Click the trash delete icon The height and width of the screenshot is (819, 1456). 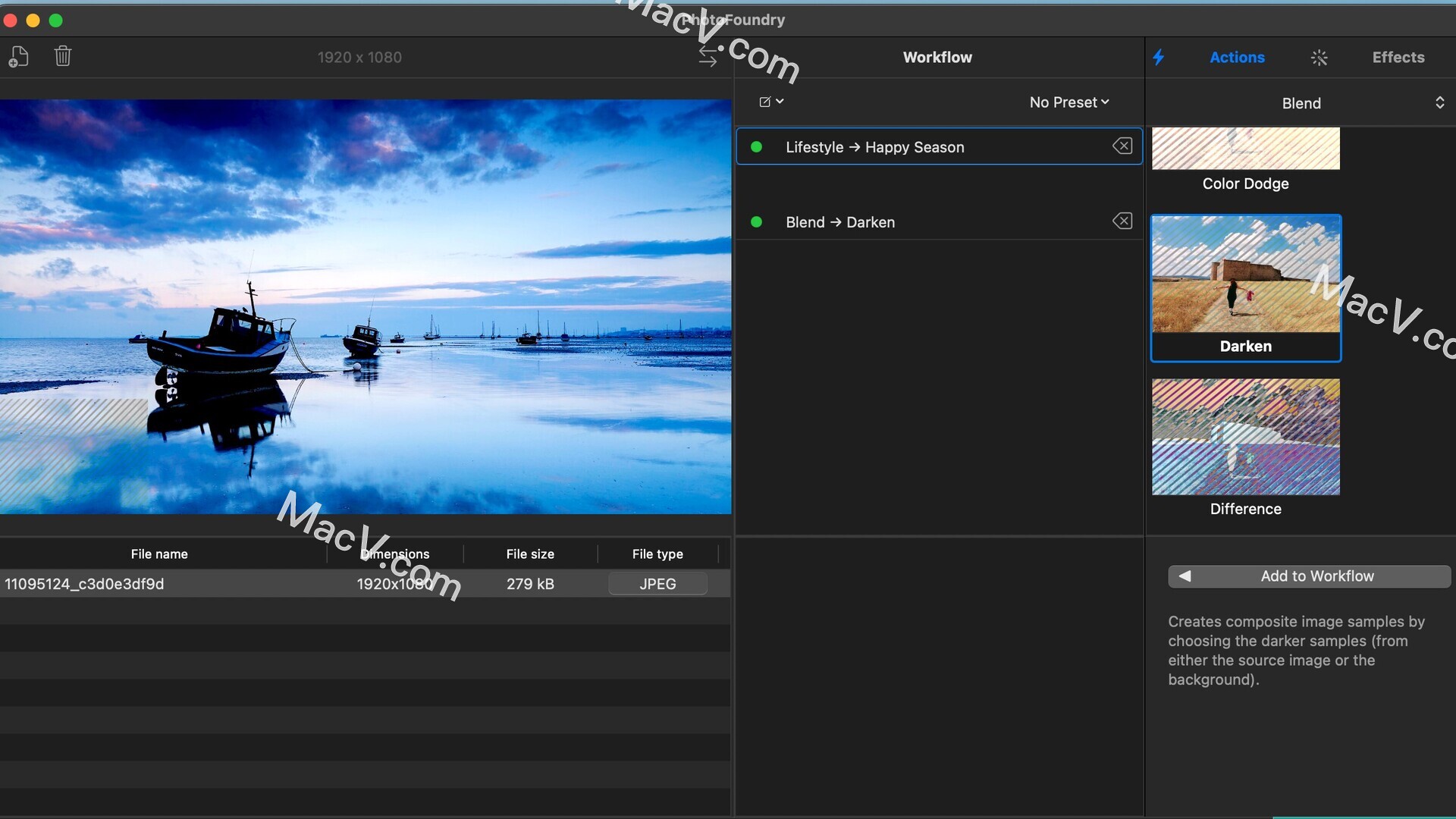(63, 56)
